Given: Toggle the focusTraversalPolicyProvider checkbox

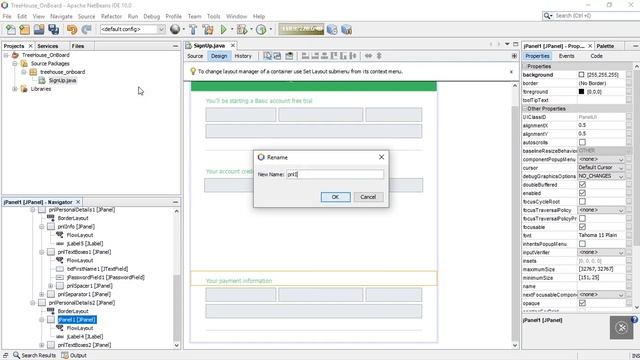Looking at the screenshot, I should [582, 218].
